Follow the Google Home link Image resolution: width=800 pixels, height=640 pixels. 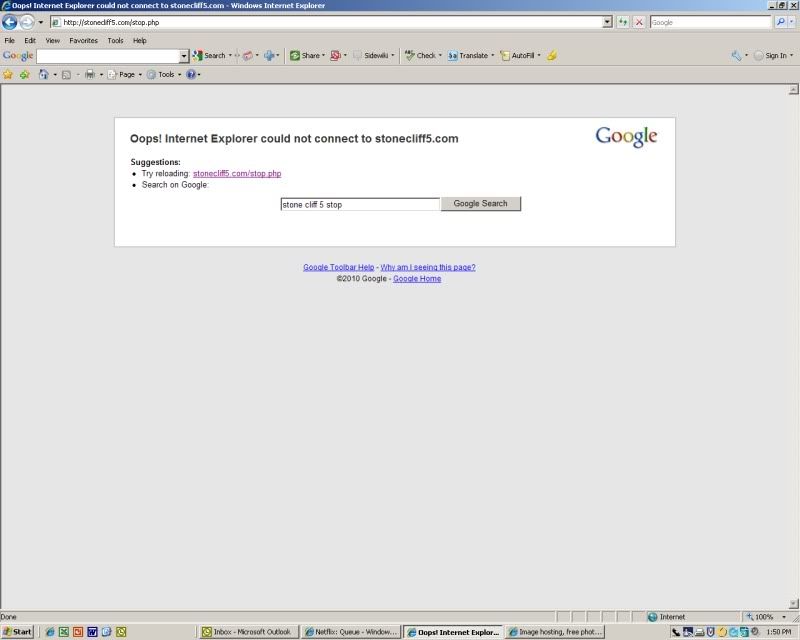pyautogui.click(x=417, y=279)
